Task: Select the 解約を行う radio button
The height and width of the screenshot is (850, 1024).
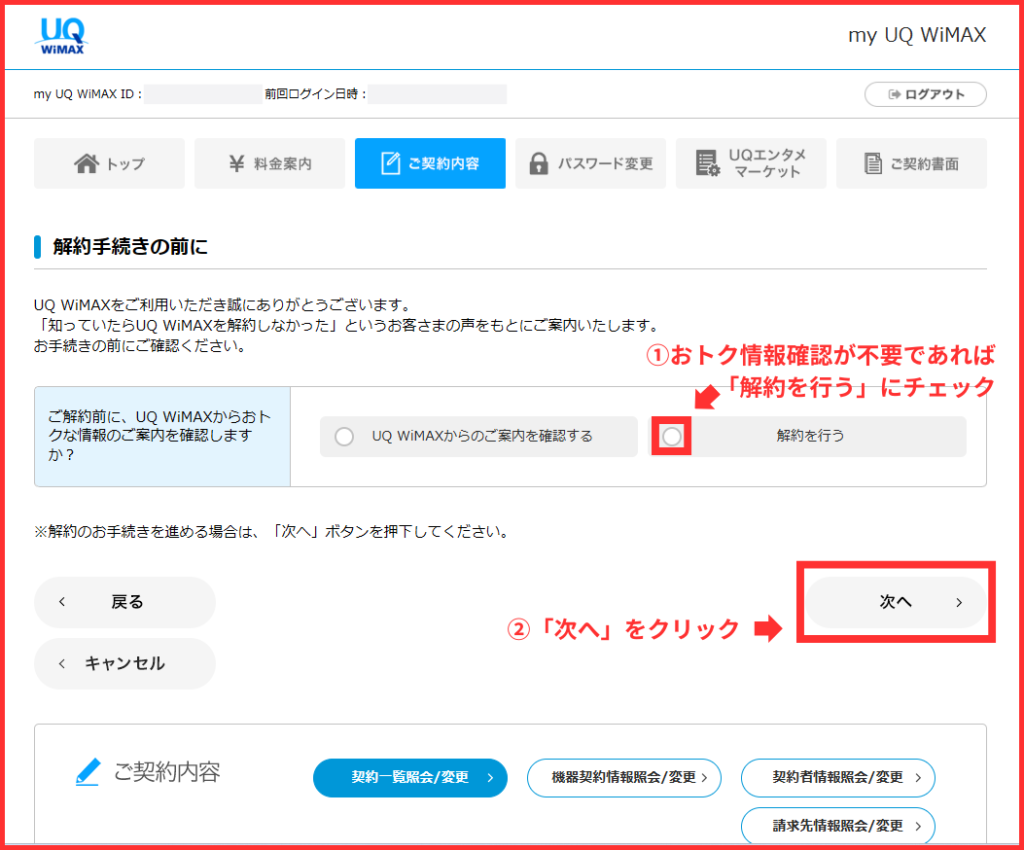Action: point(671,436)
